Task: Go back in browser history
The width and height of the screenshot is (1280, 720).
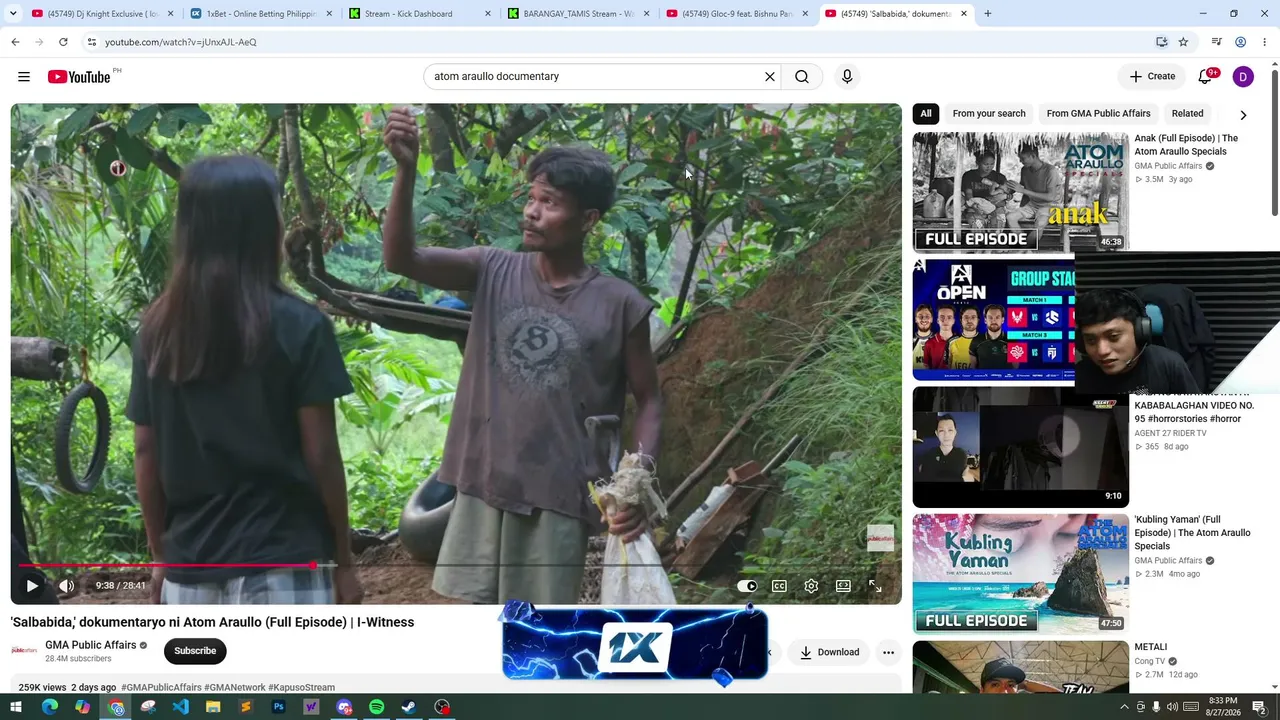Action: 15,42
